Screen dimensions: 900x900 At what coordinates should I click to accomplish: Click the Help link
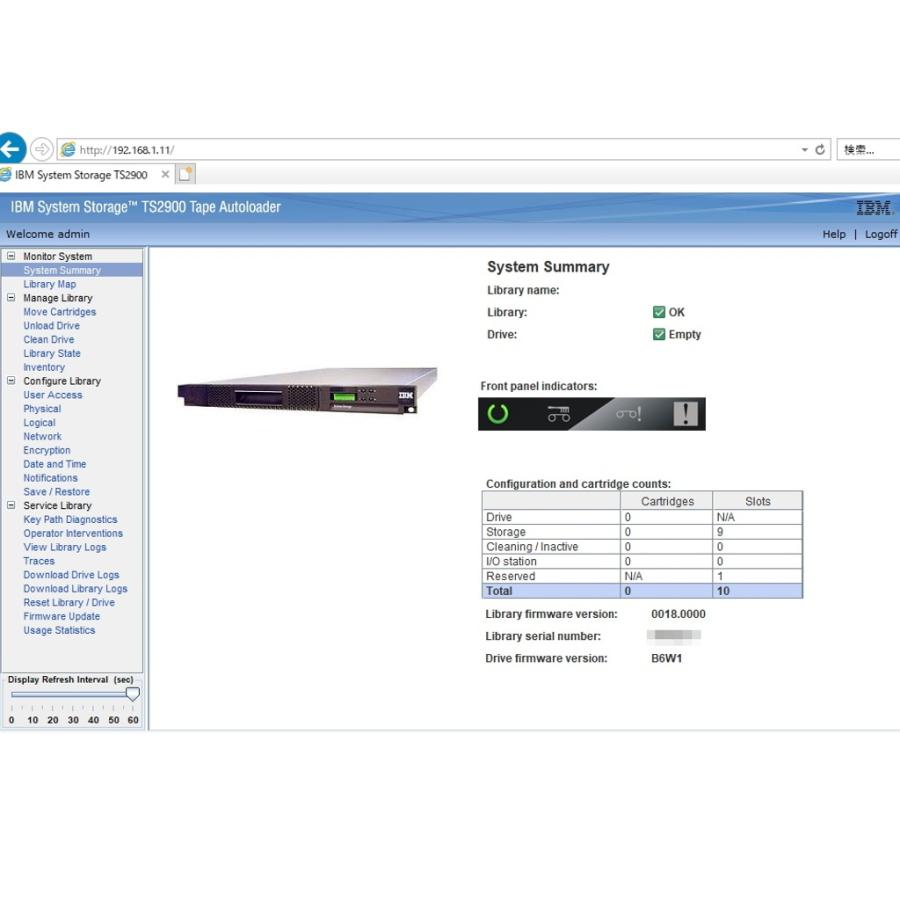(x=833, y=234)
